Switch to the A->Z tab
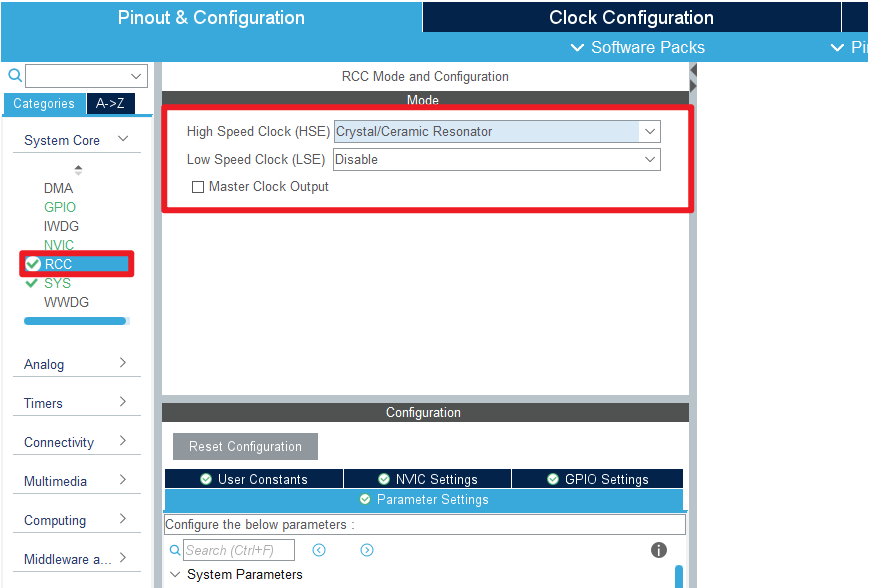869x588 pixels. pos(110,103)
